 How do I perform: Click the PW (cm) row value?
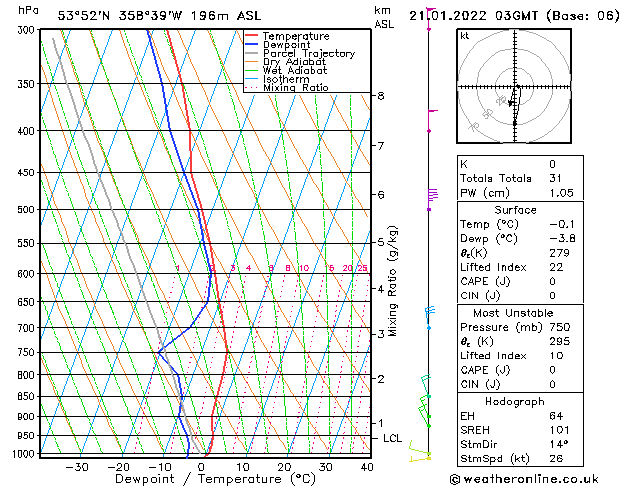pyautogui.click(x=562, y=193)
